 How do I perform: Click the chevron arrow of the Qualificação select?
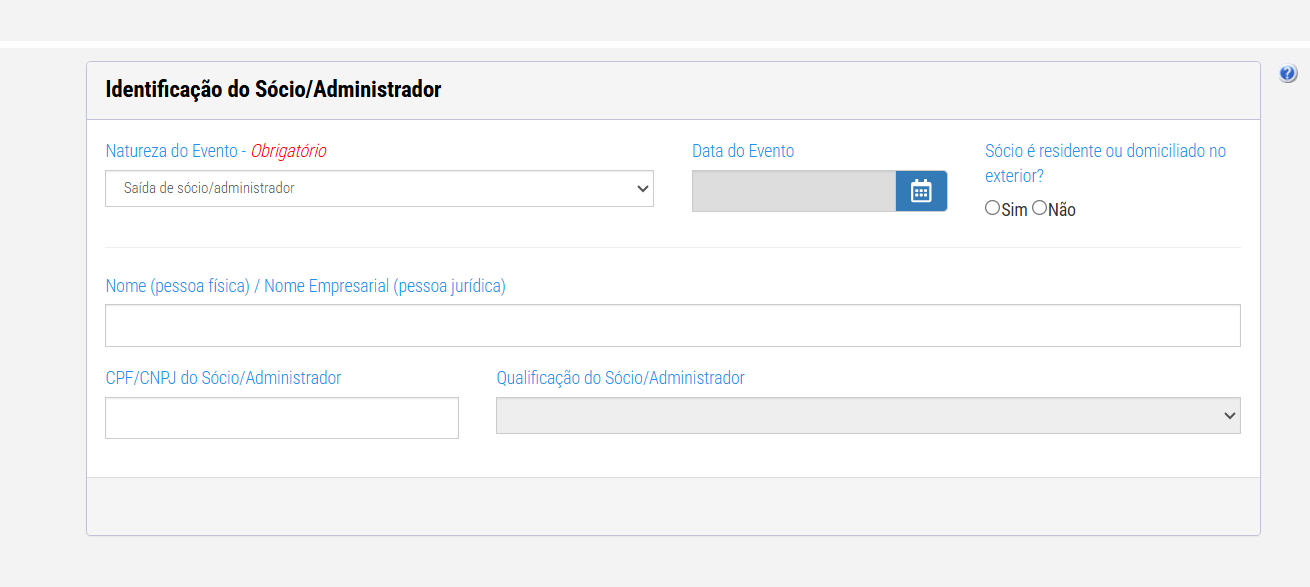pos(1229,416)
